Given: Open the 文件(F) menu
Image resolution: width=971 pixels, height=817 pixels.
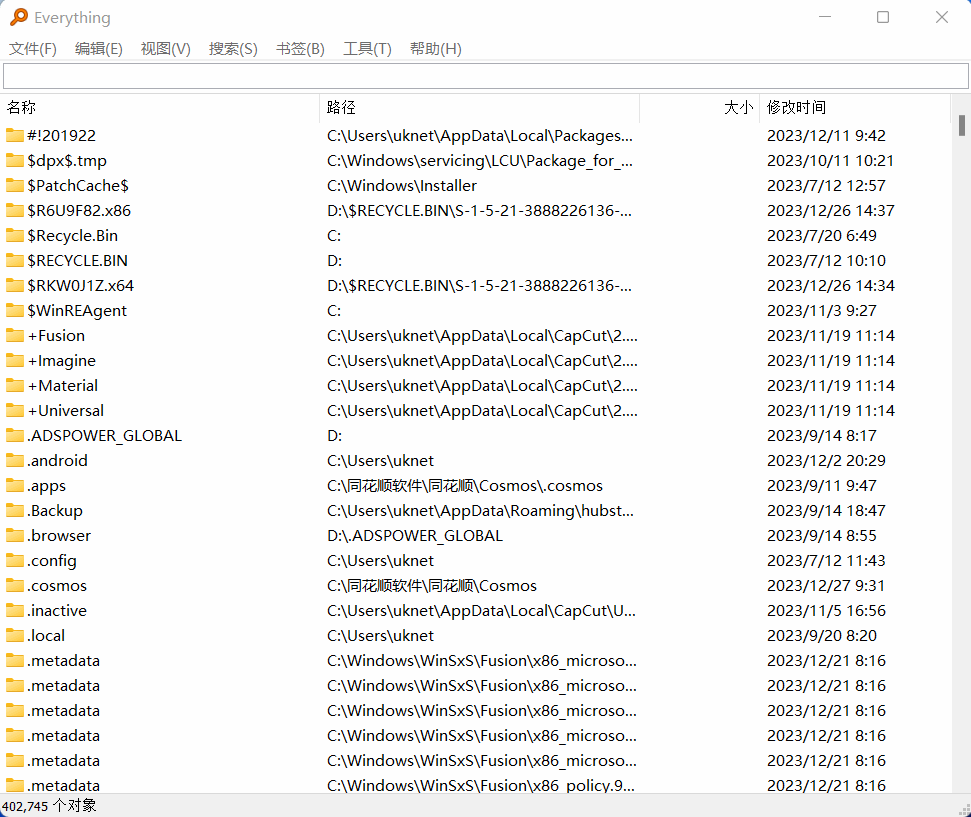Looking at the screenshot, I should point(32,48).
